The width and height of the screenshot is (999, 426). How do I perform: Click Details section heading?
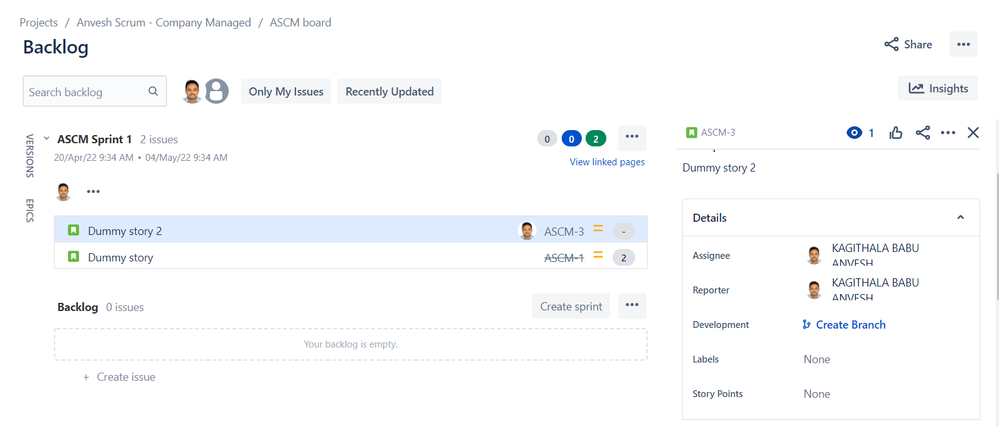coord(710,218)
